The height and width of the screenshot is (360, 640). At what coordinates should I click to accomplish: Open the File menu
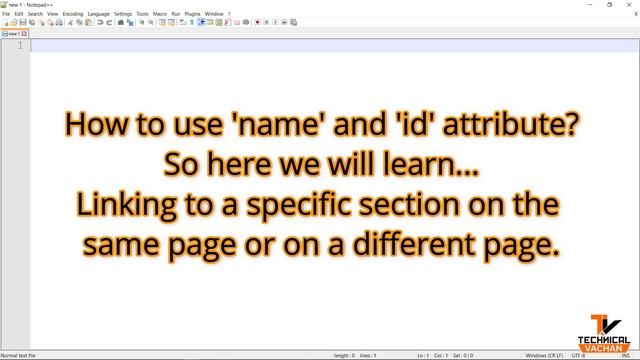[x=6, y=14]
